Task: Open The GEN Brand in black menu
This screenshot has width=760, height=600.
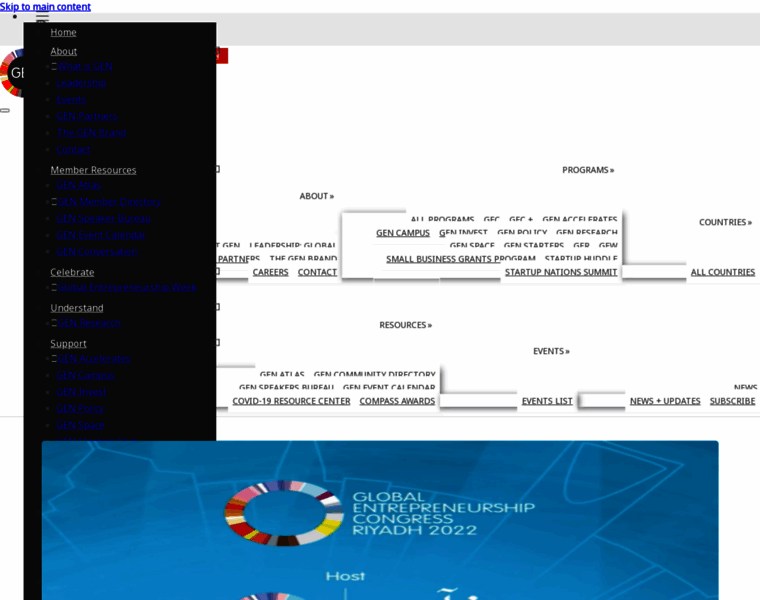Action: [x=91, y=133]
